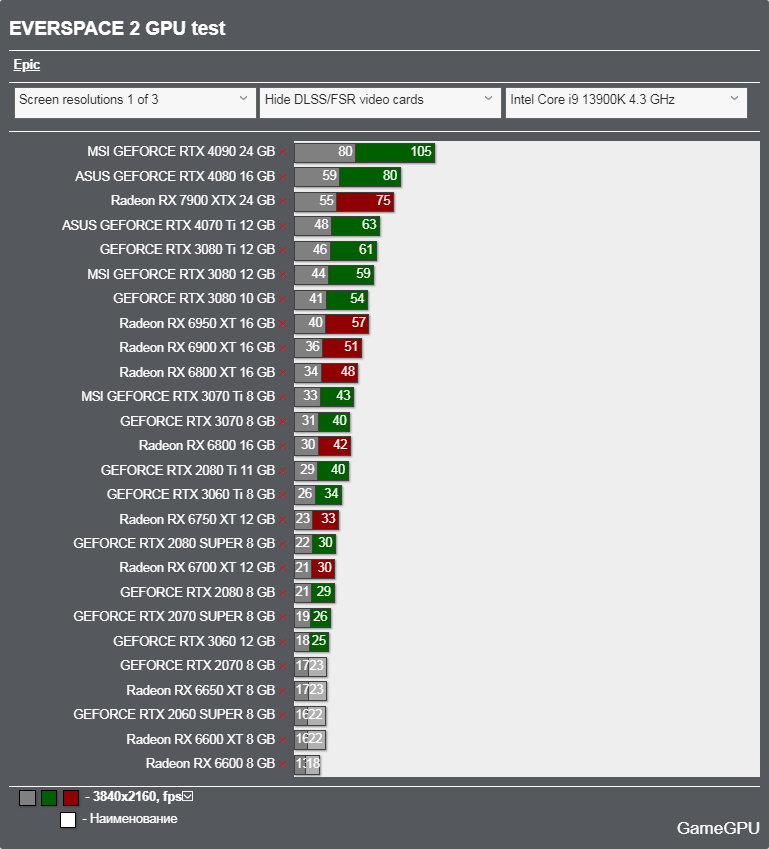The image size is (769, 849).
Task: Click the Radeon RX 6900 XT 16 GB label
Action: (197, 347)
